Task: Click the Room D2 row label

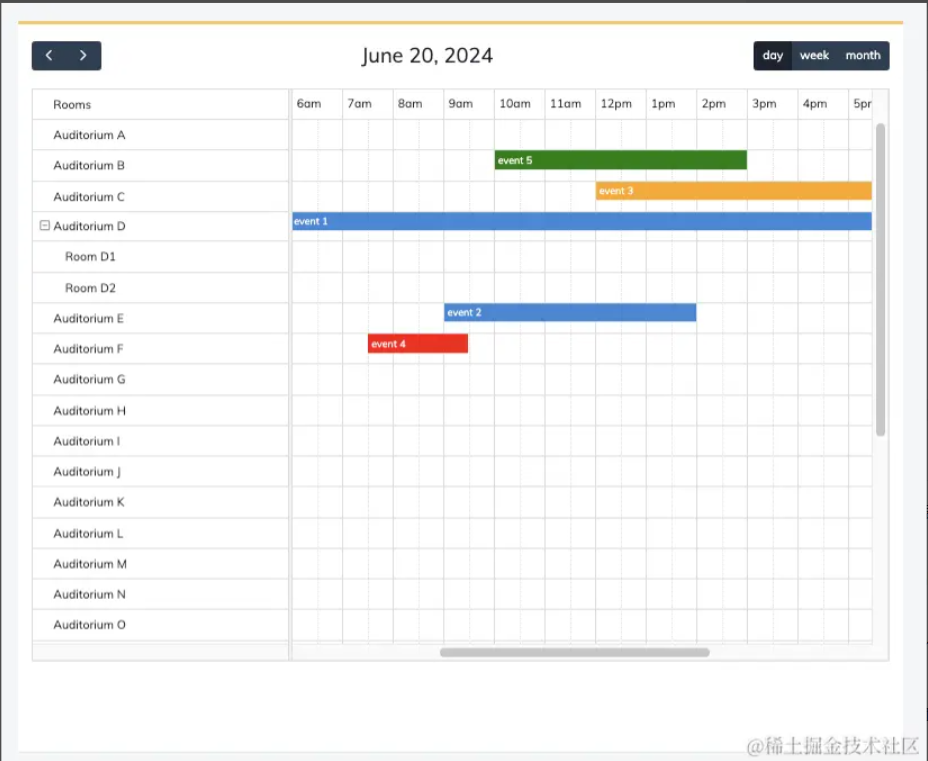Action: [90, 288]
